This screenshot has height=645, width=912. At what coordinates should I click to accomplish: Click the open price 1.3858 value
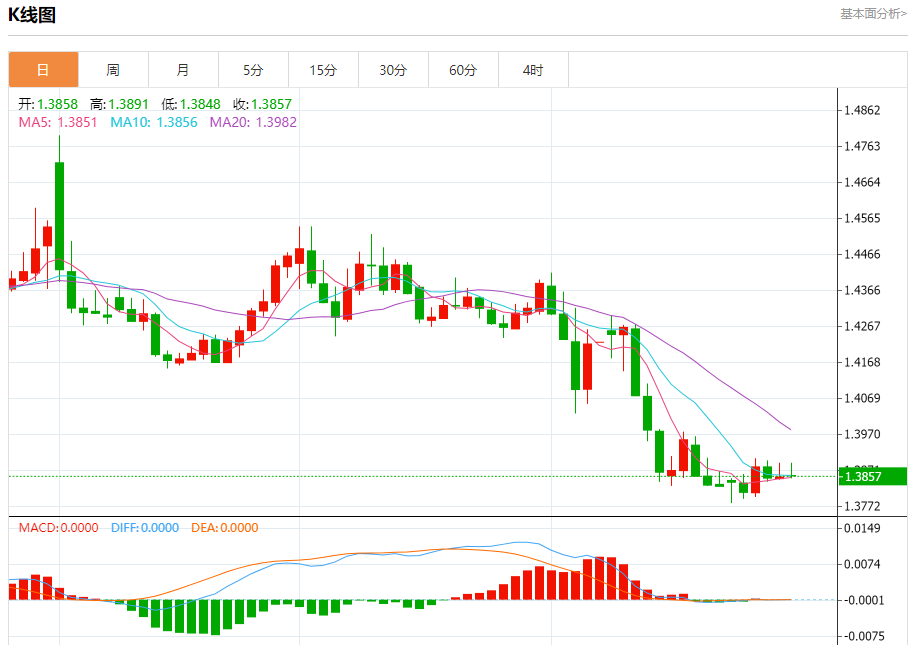(57, 104)
